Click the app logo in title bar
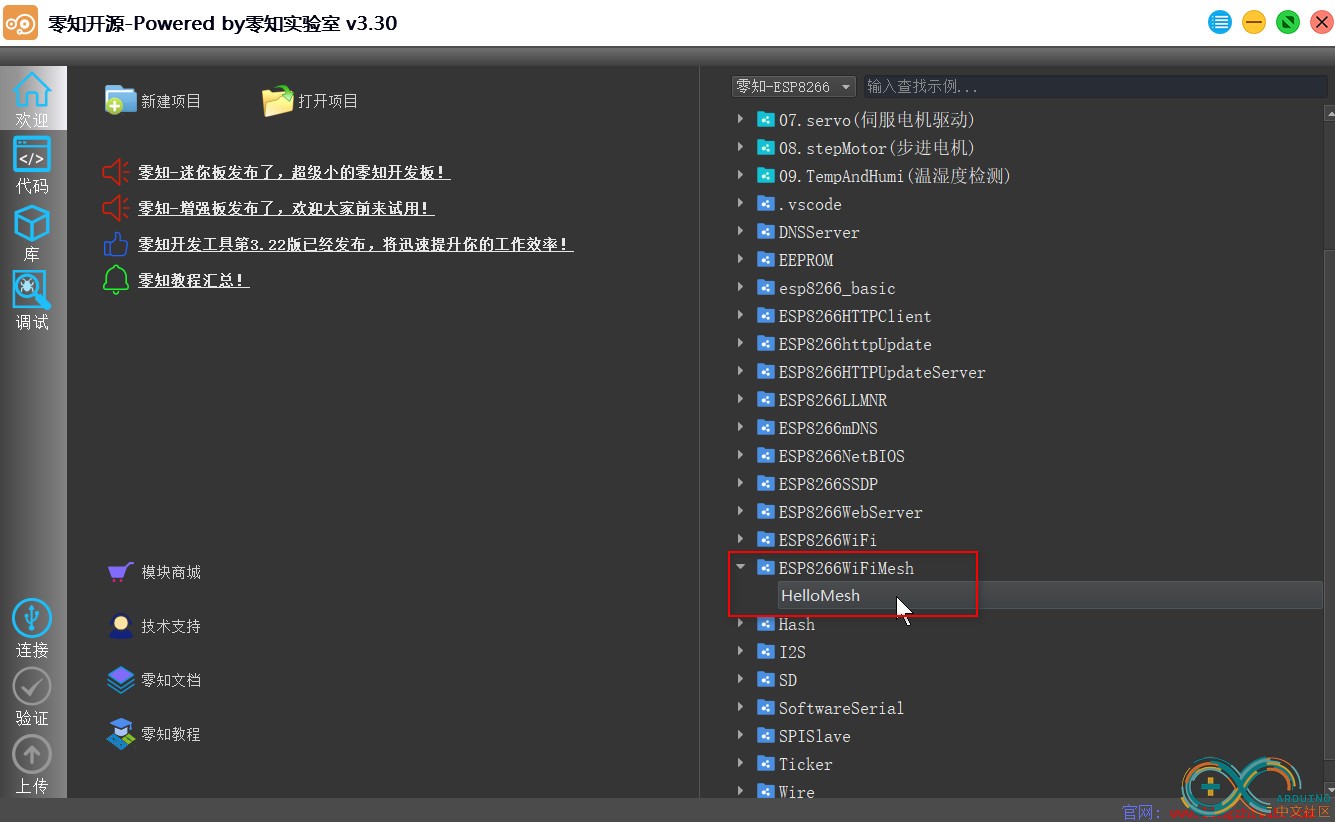The height and width of the screenshot is (822, 1335). [x=21, y=23]
